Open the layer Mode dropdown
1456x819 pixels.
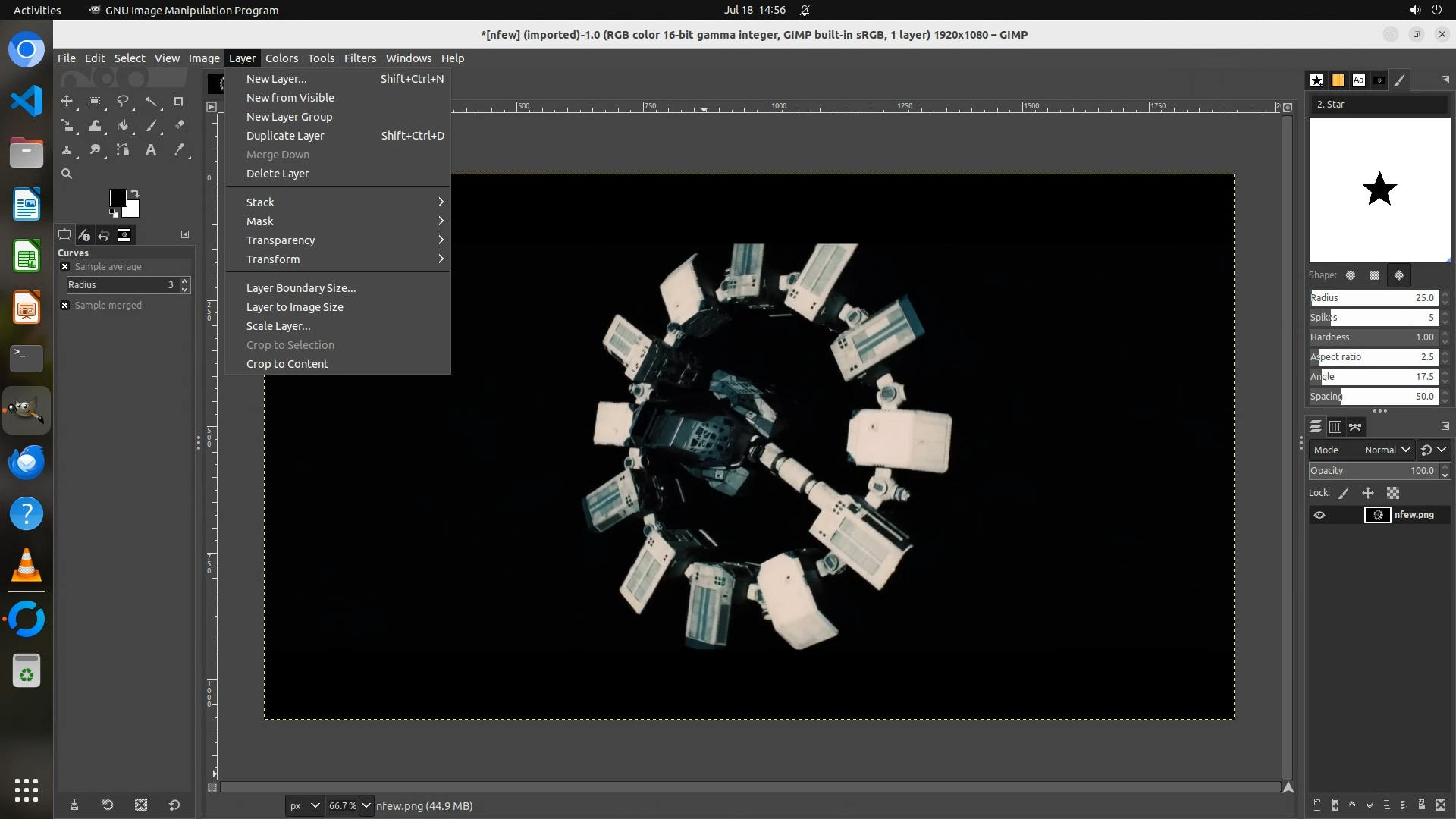tap(1386, 450)
